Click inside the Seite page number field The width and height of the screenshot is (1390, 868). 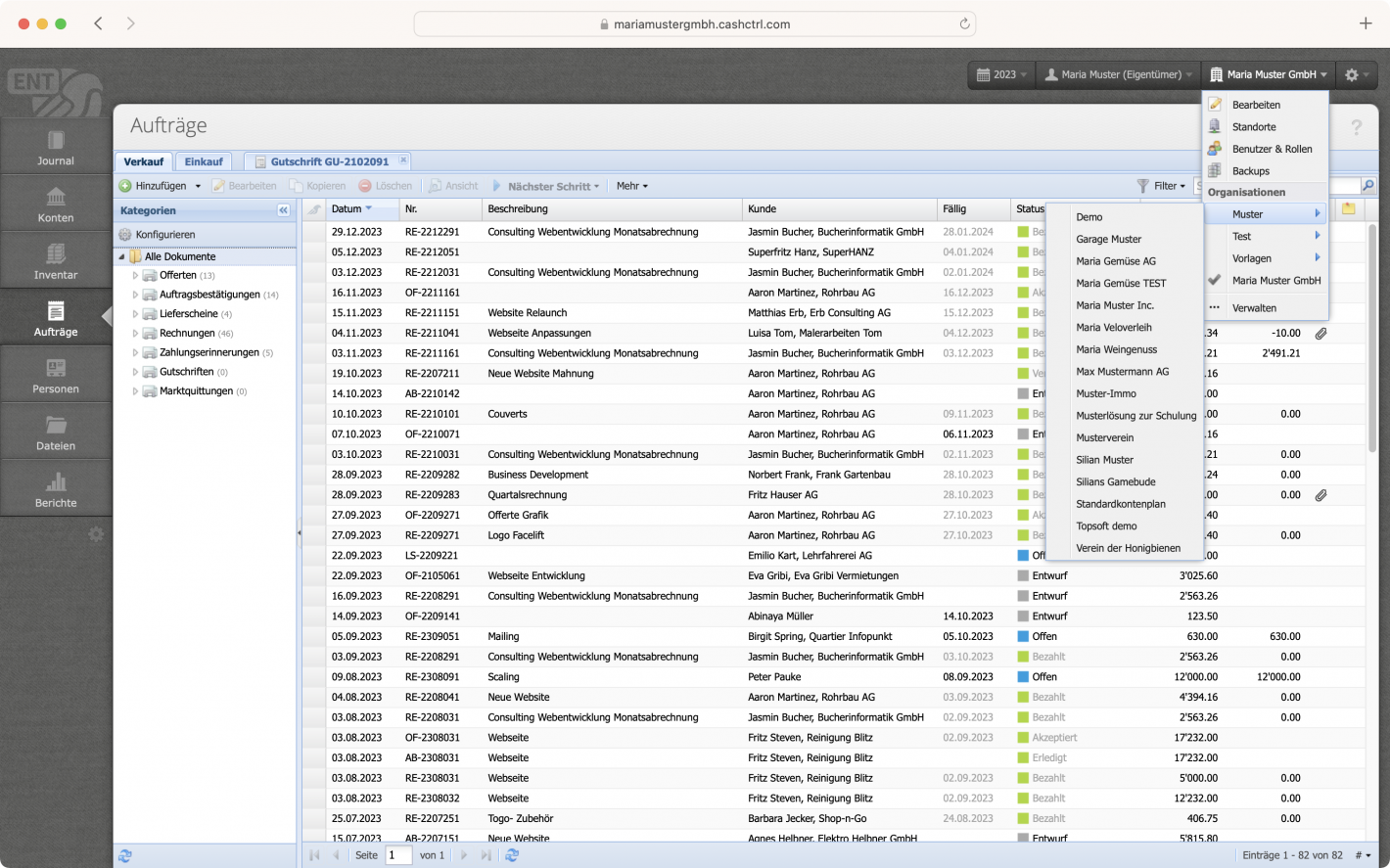pyautogui.click(x=397, y=854)
